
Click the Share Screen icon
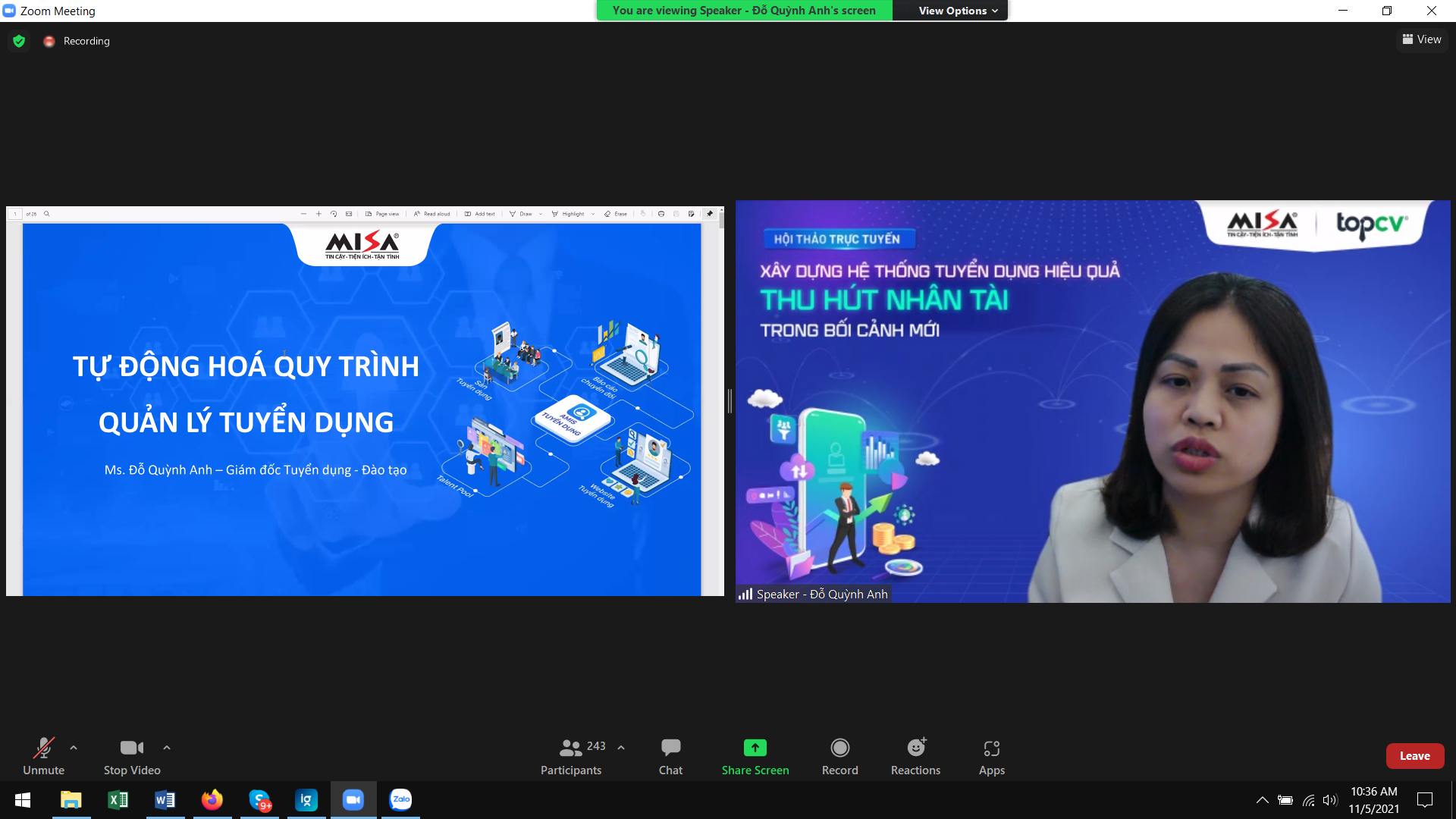click(x=755, y=748)
